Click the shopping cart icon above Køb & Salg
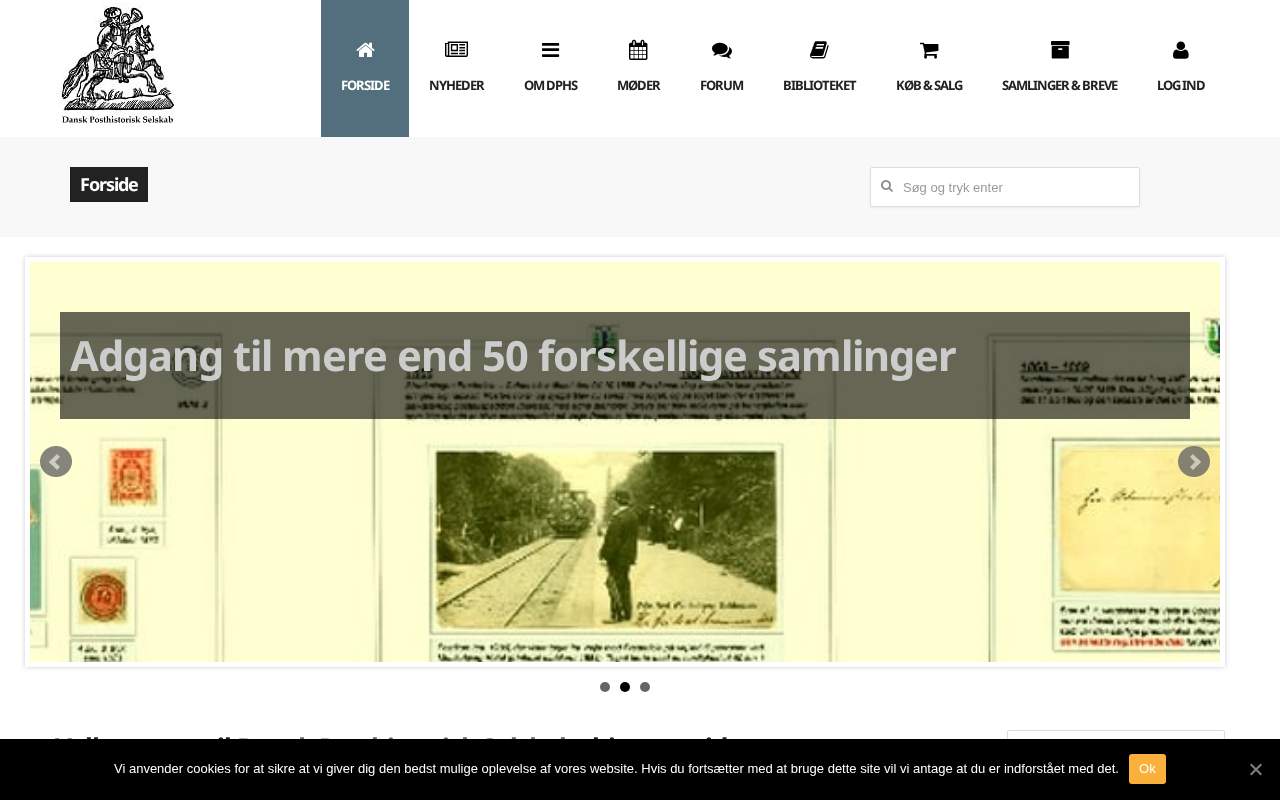1280x800 pixels. click(929, 50)
